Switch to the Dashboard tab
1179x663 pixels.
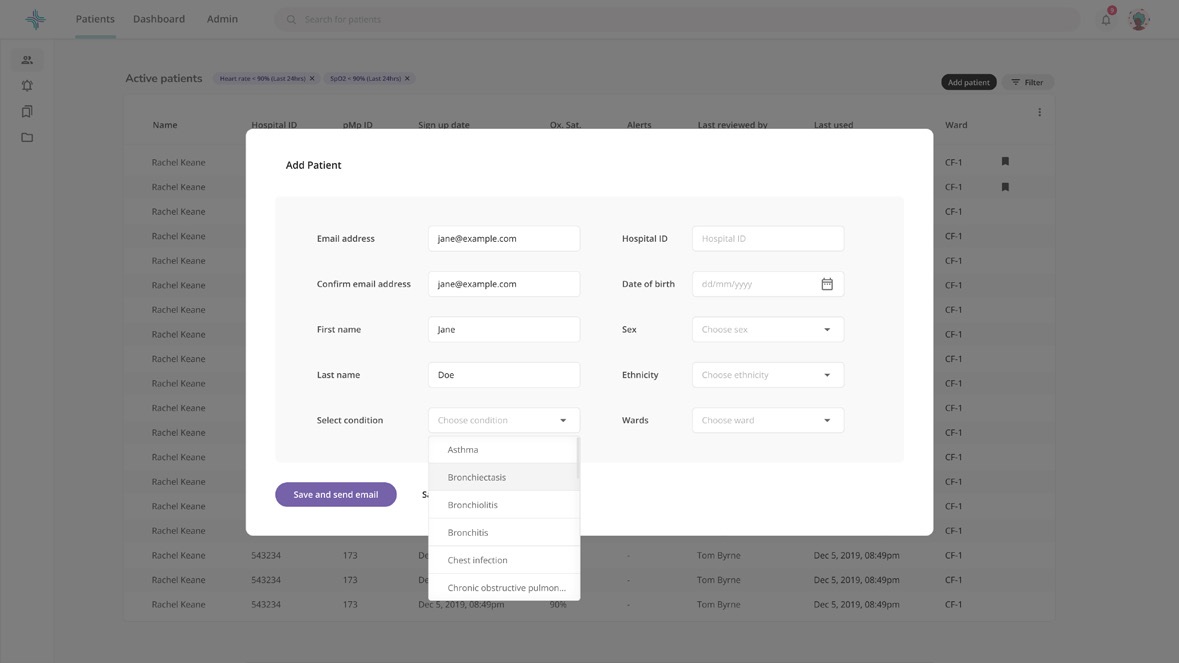coord(159,19)
